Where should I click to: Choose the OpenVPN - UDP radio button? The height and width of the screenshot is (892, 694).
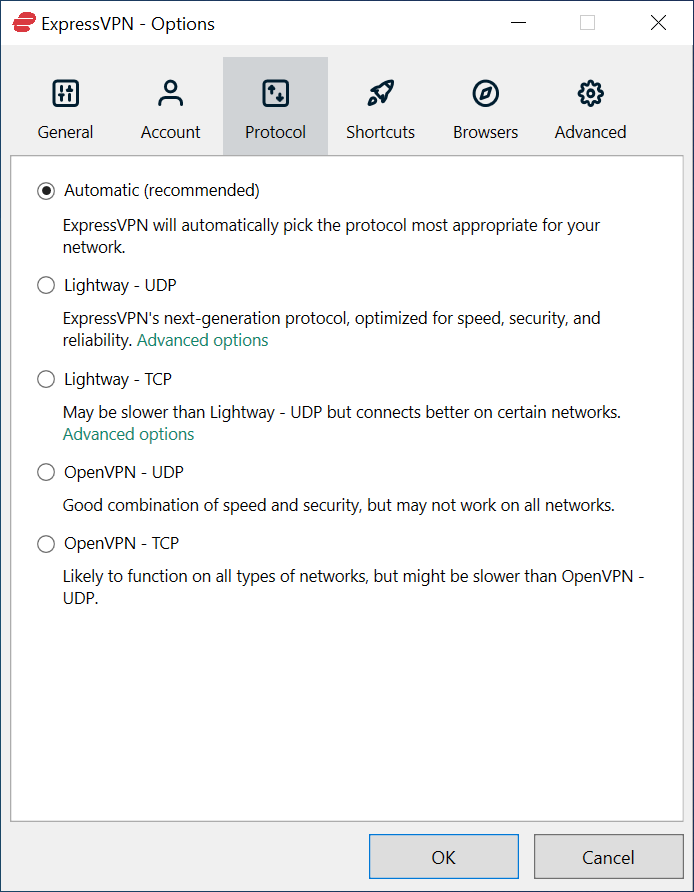tap(46, 472)
